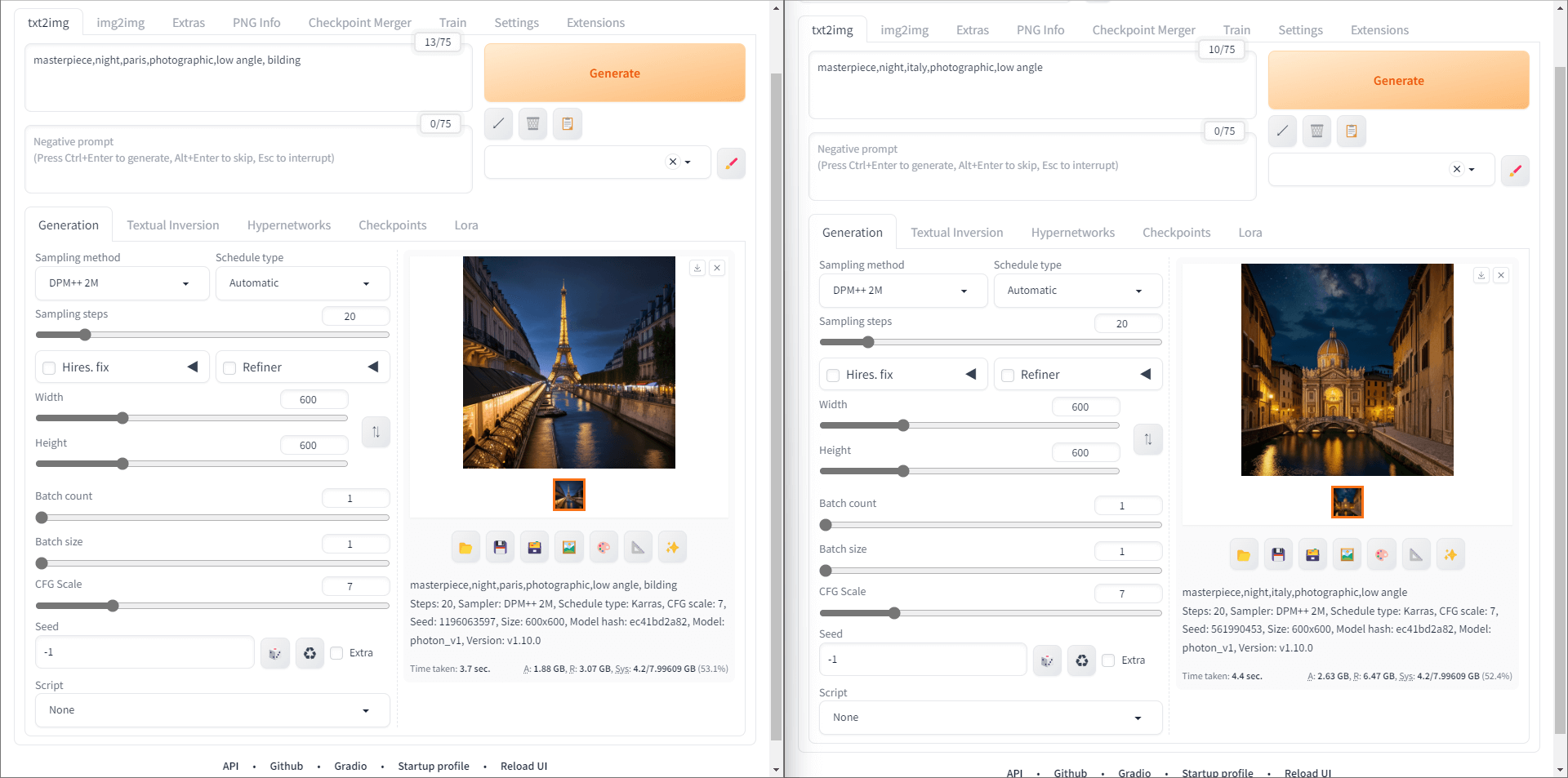1568x778 pixels.
Task: Switch to img2img tab in left window
Action: pos(121,23)
